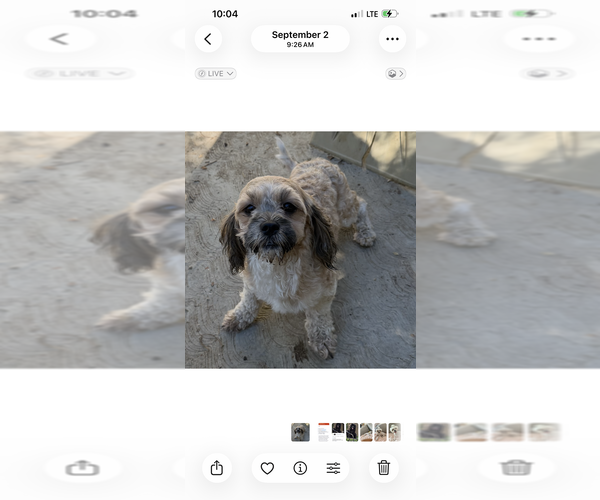Select the last thumbnail of white dog with tongue out
The width and height of the screenshot is (600, 500).
pyautogui.click(x=395, y=432)
